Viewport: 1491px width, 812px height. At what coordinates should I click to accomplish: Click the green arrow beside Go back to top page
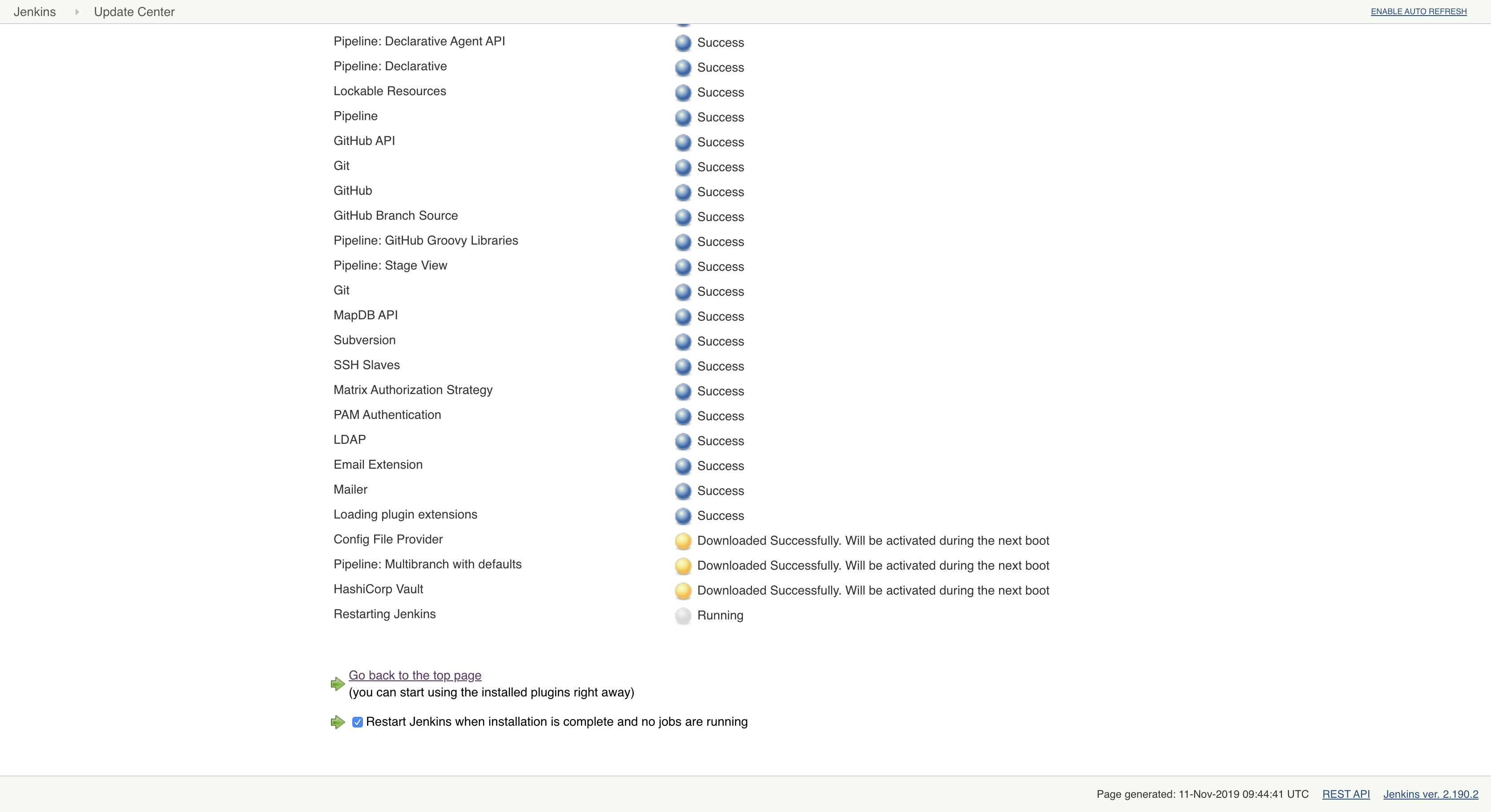[x=338, y=684]
